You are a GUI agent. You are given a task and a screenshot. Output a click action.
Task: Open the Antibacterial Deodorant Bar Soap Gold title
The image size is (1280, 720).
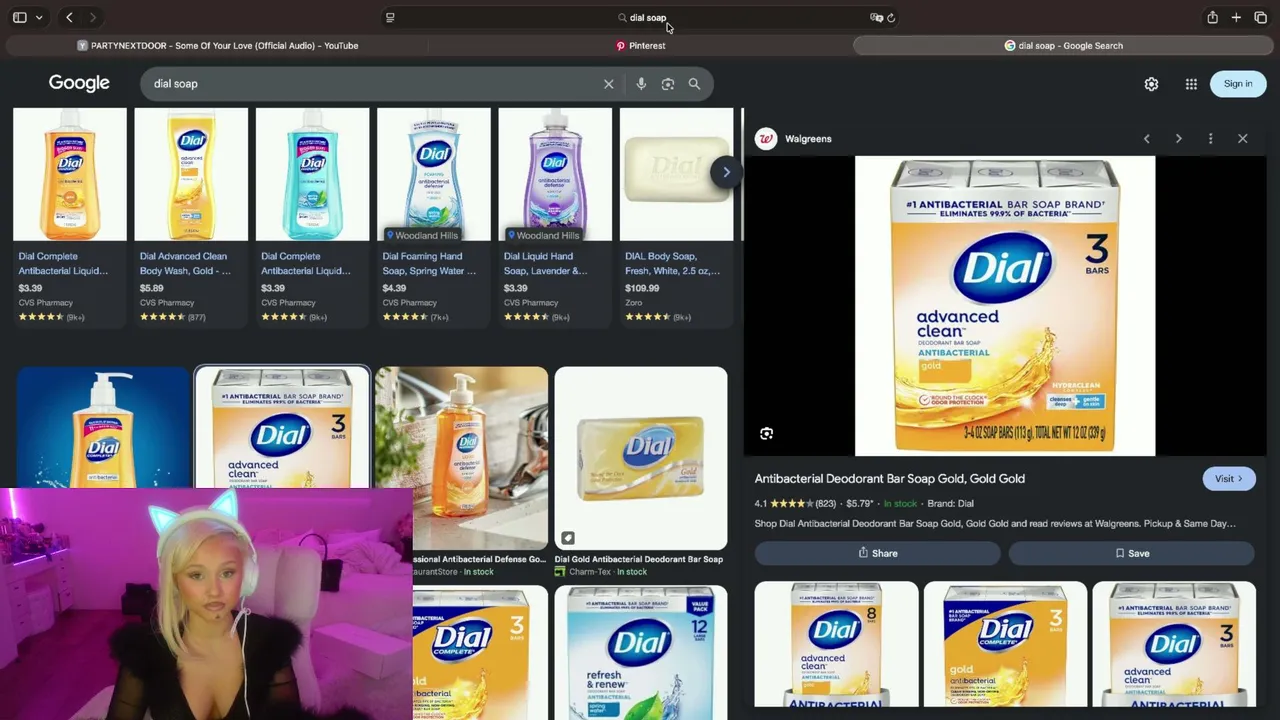coord(890,479)
